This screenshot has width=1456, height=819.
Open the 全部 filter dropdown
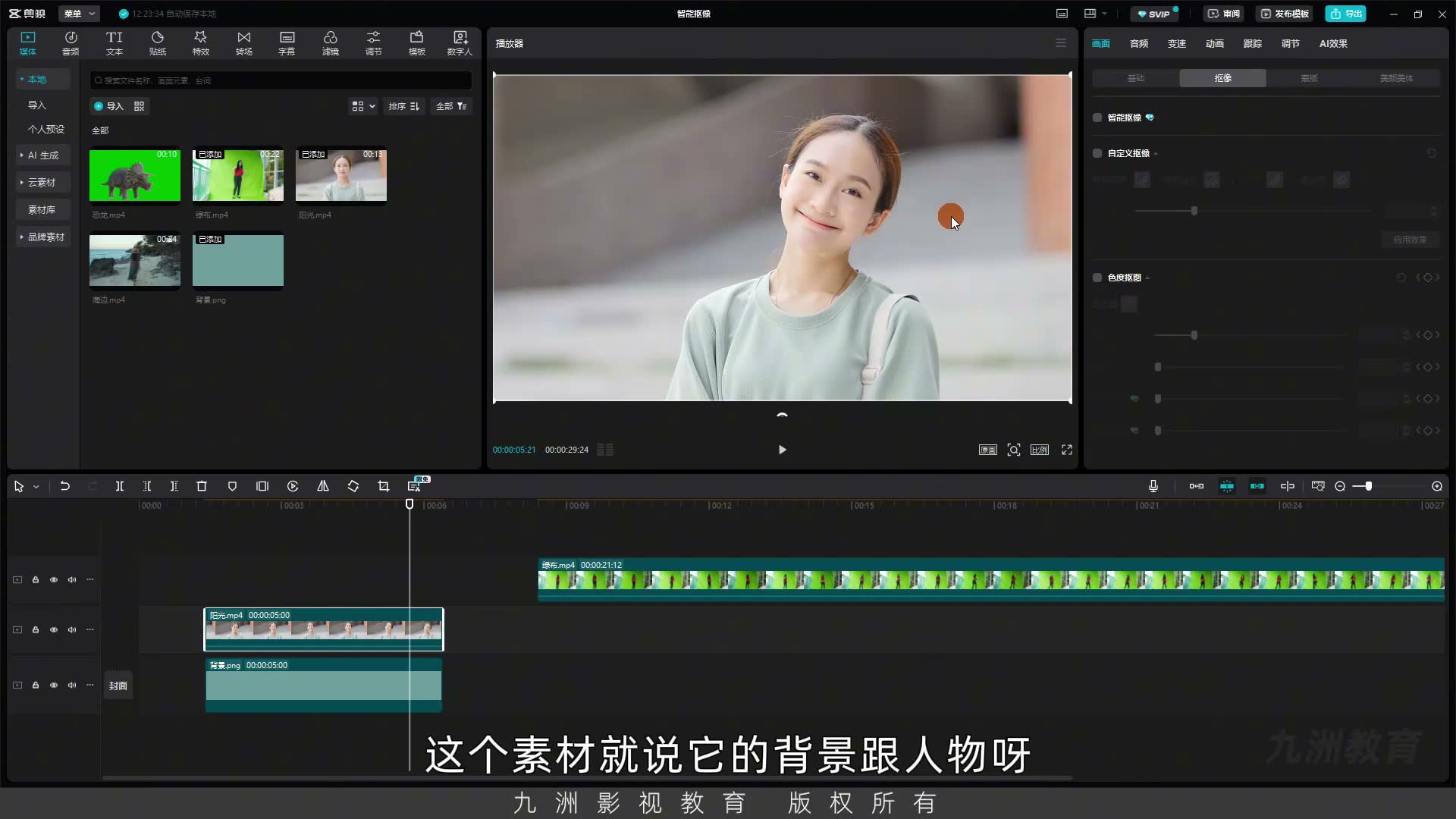pos(451,106)
